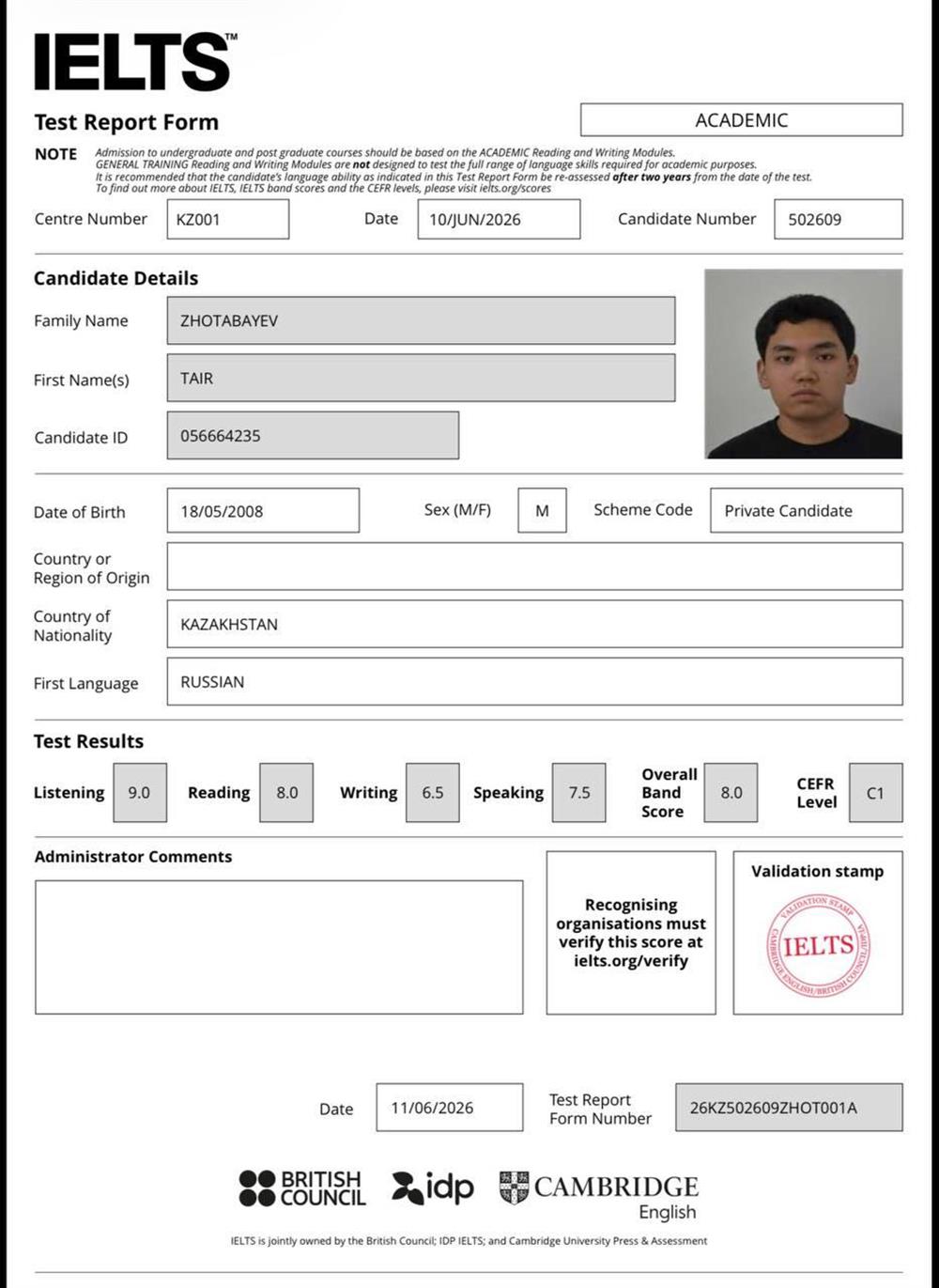Click the Scheme Code field Private Candidate

807,510
